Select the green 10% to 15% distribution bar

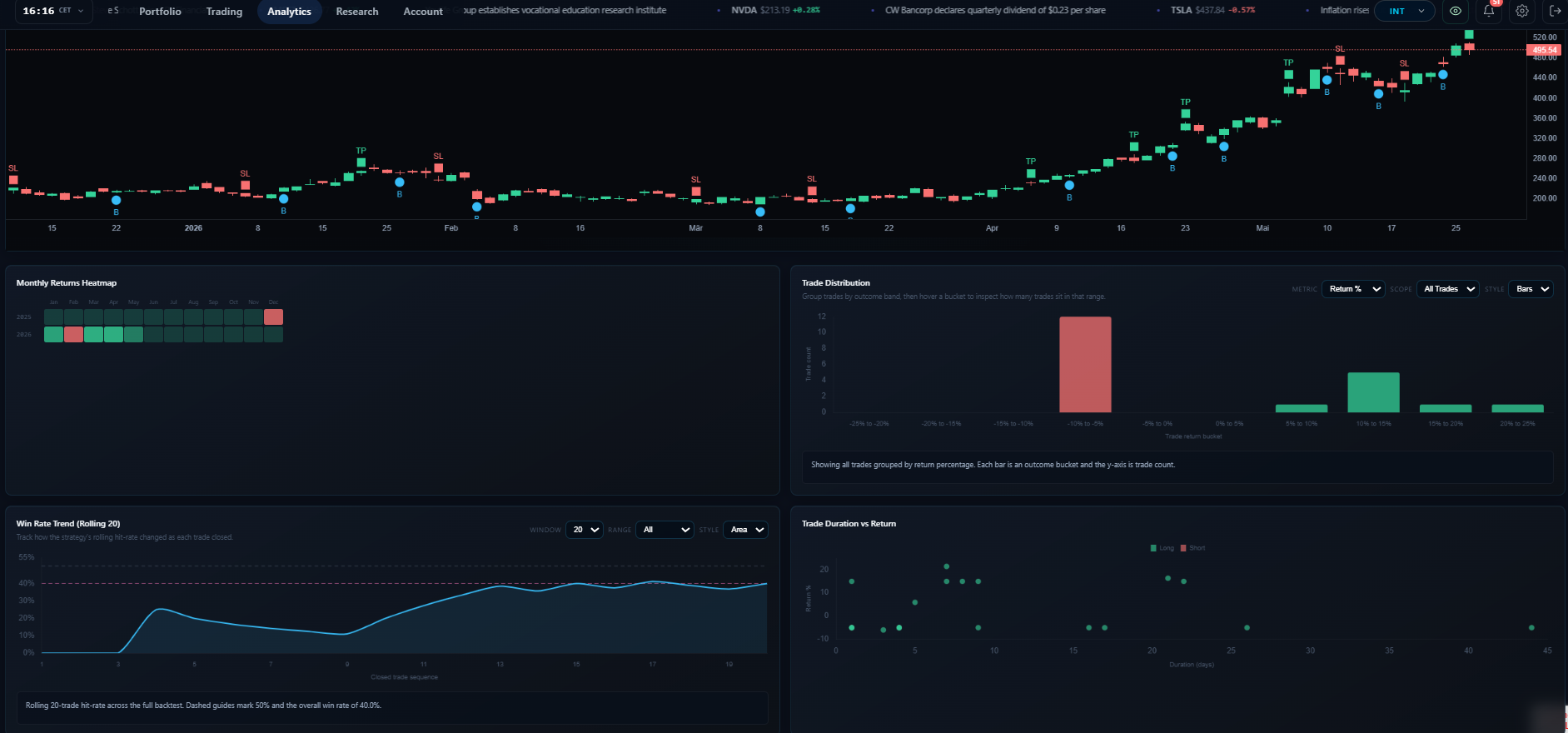[1373, 392]
